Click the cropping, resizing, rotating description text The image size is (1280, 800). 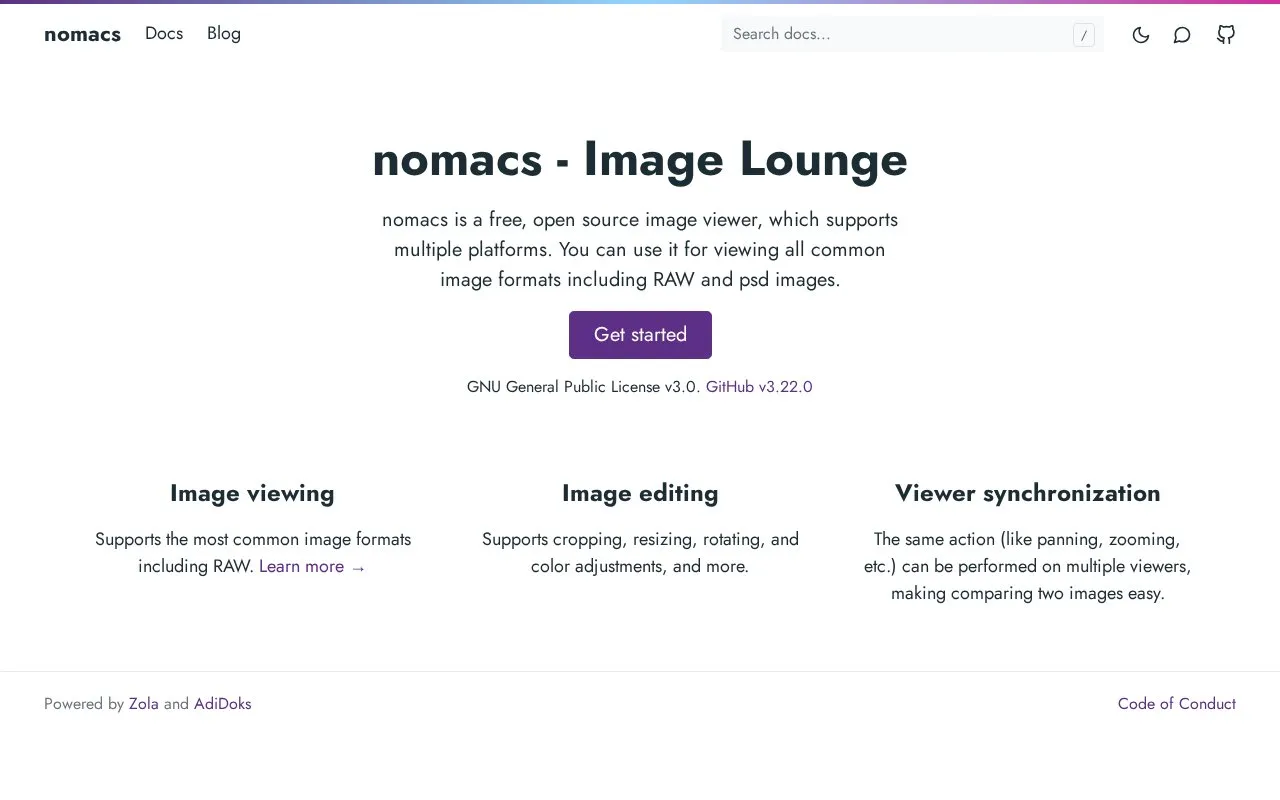(640, 553)
